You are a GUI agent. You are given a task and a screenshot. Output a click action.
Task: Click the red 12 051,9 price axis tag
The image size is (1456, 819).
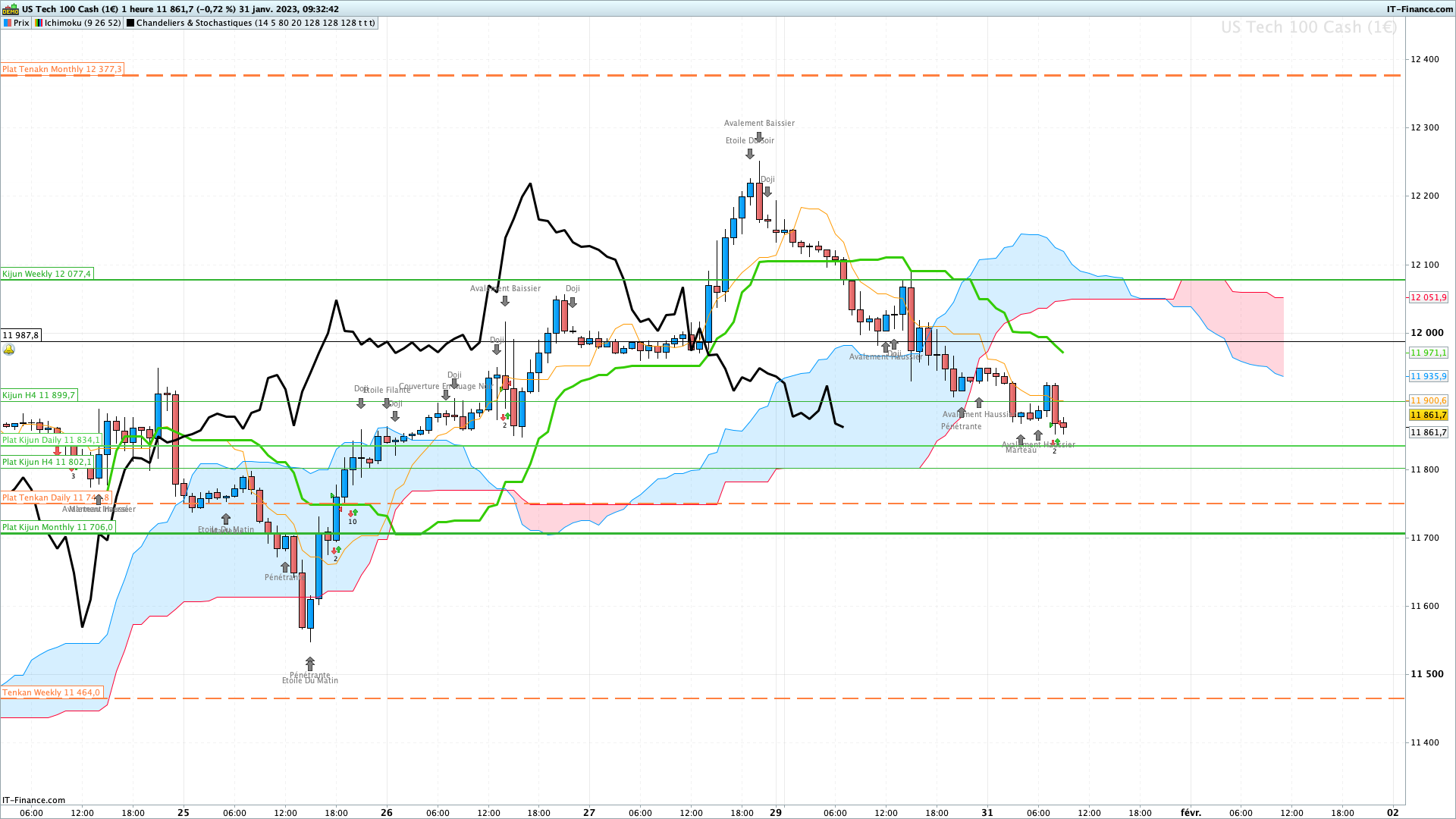click(x=1428, y=297)
